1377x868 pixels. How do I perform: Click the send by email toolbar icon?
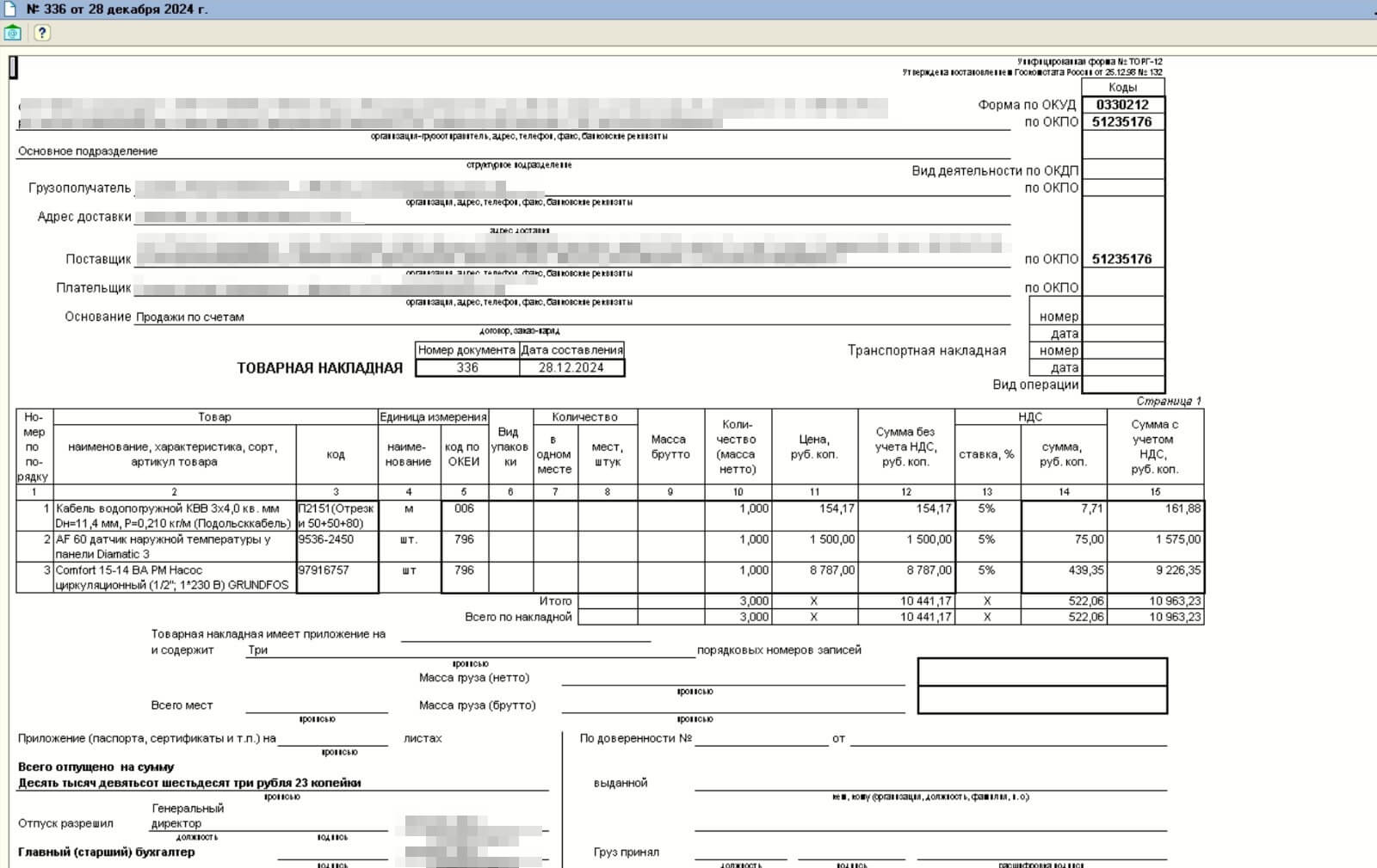13,33
